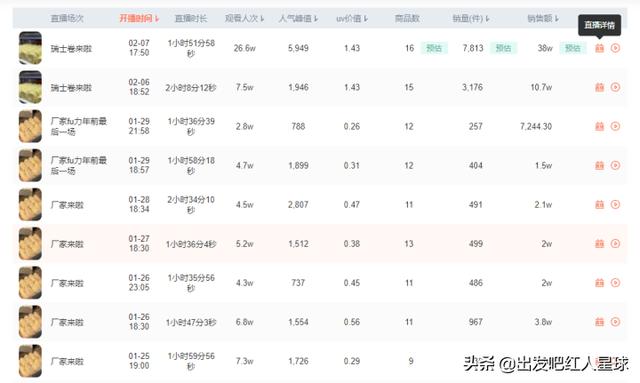Open live details icon for 02-07 17:50 row

pos(599,48)
